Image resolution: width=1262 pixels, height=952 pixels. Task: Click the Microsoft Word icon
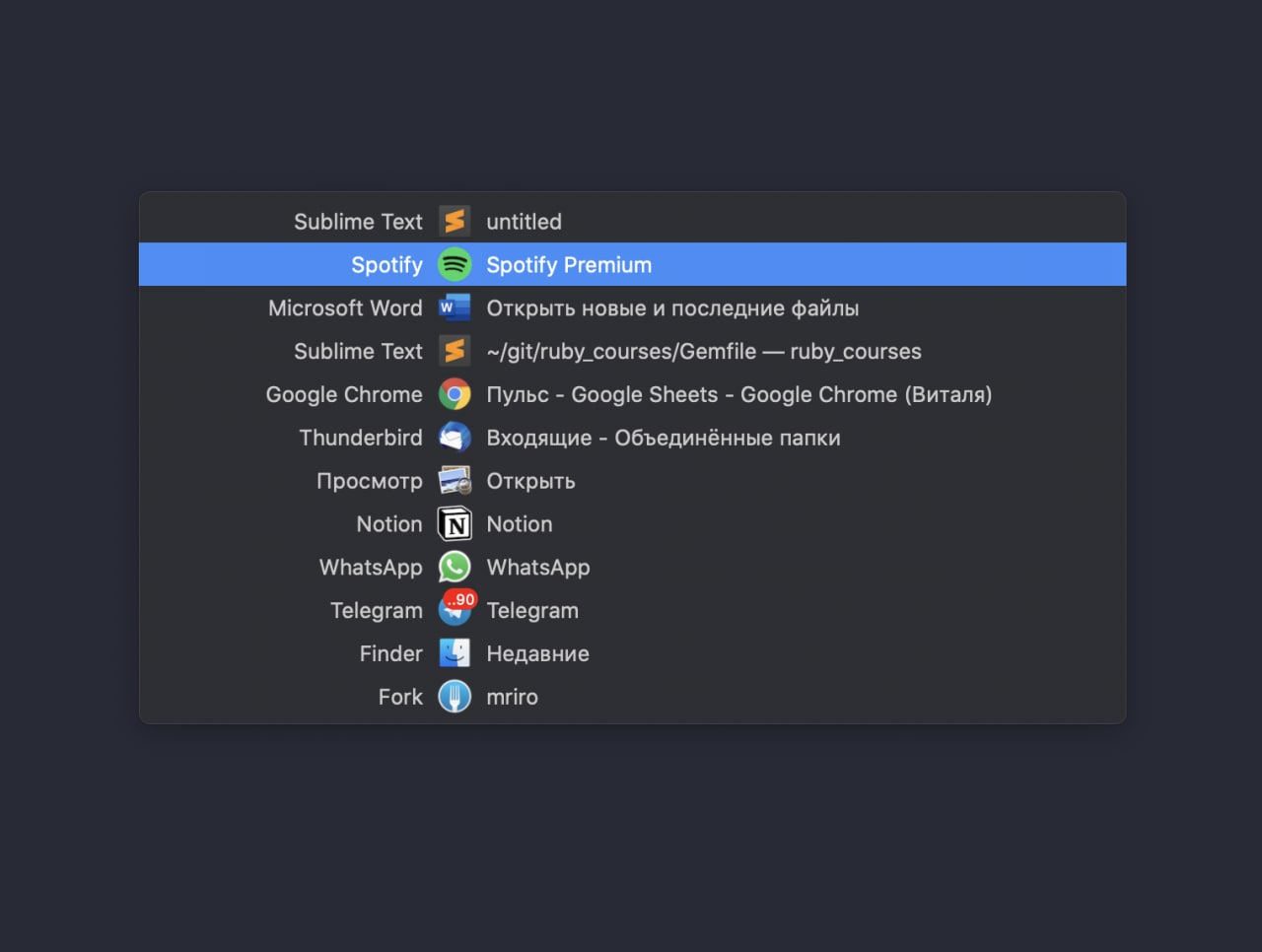pos(455,308)
